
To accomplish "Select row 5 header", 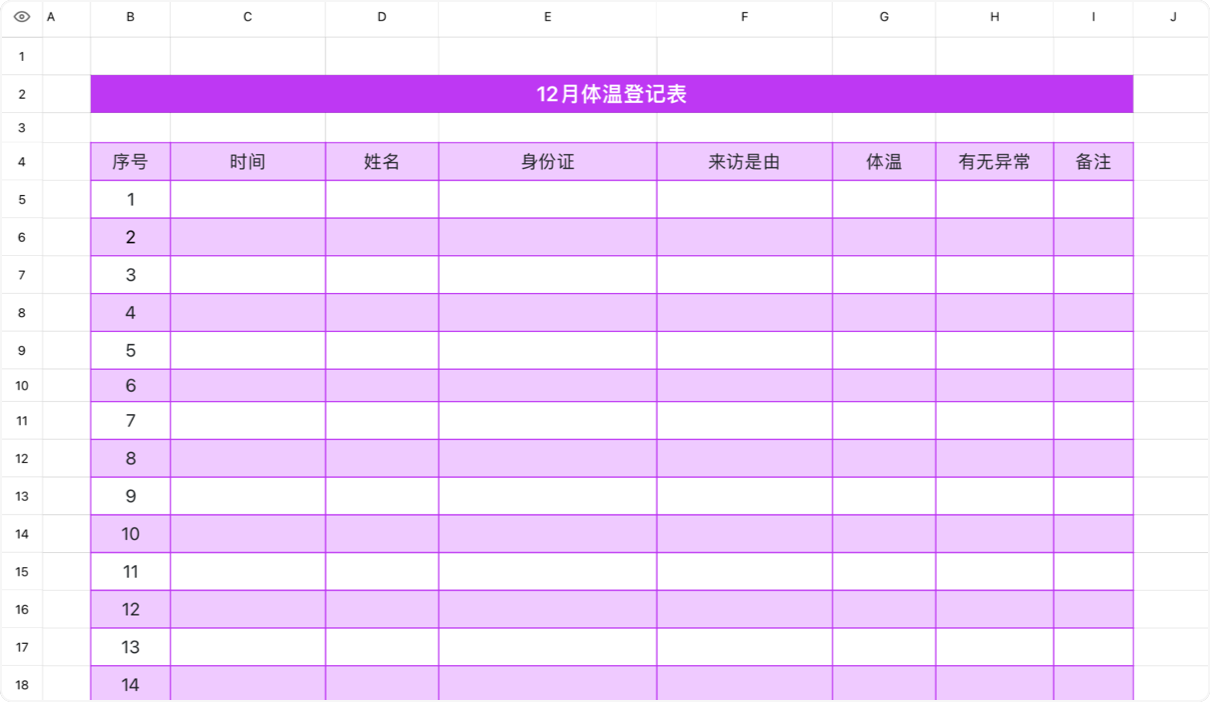I will click(x=22, y=200).
